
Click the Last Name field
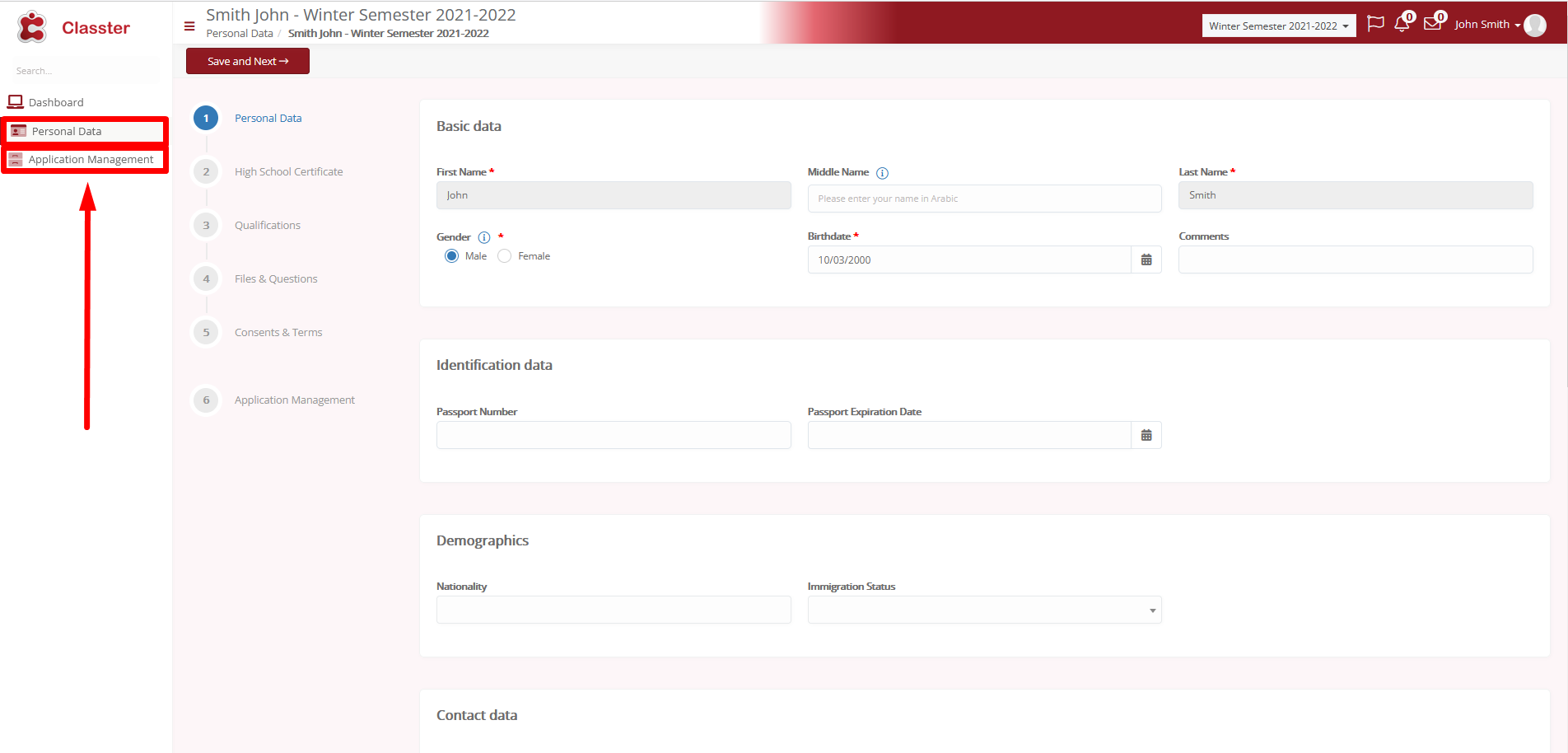(x=1356, y=195)
